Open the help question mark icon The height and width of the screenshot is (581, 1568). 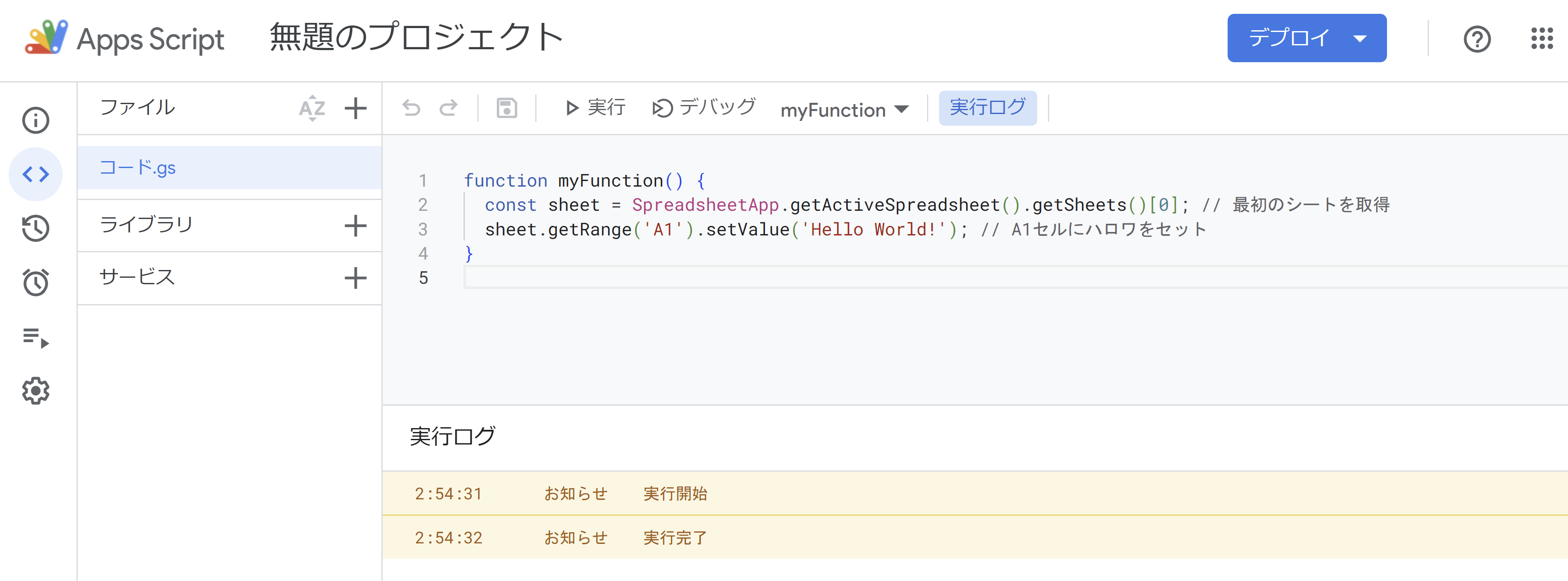(1477, 39)
